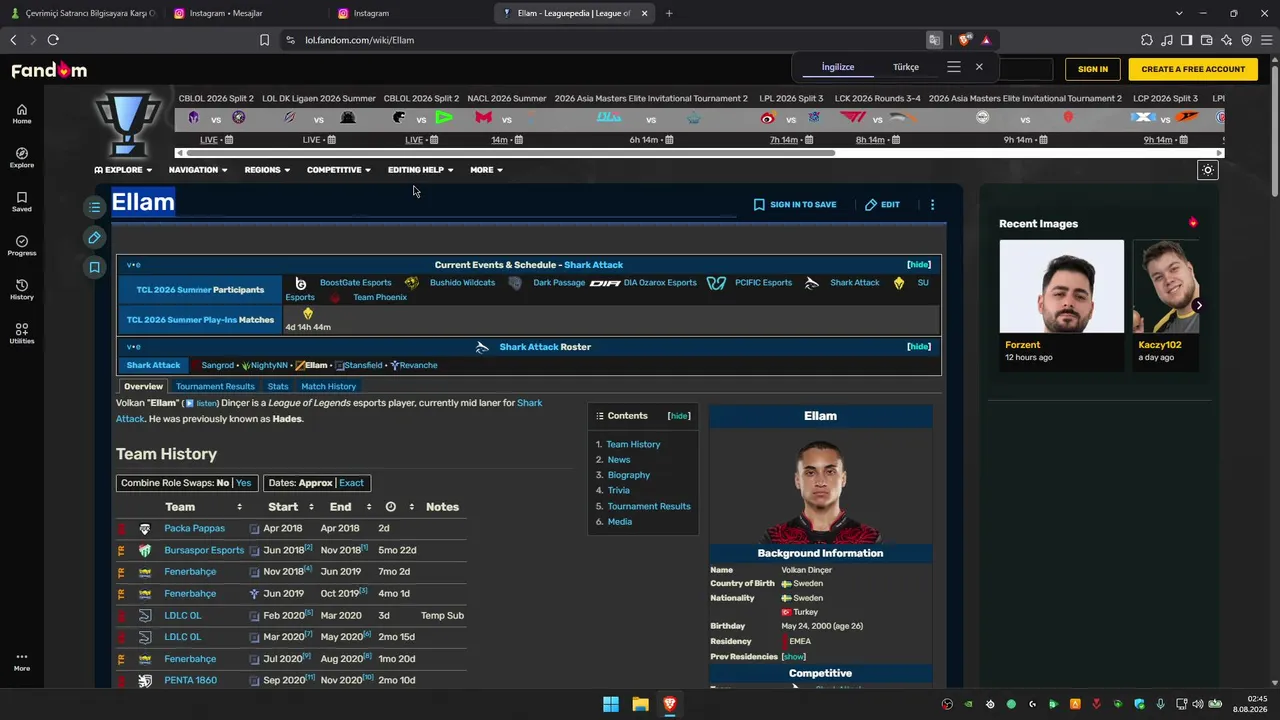Click the floating bookmark save icon

[94, 267]
